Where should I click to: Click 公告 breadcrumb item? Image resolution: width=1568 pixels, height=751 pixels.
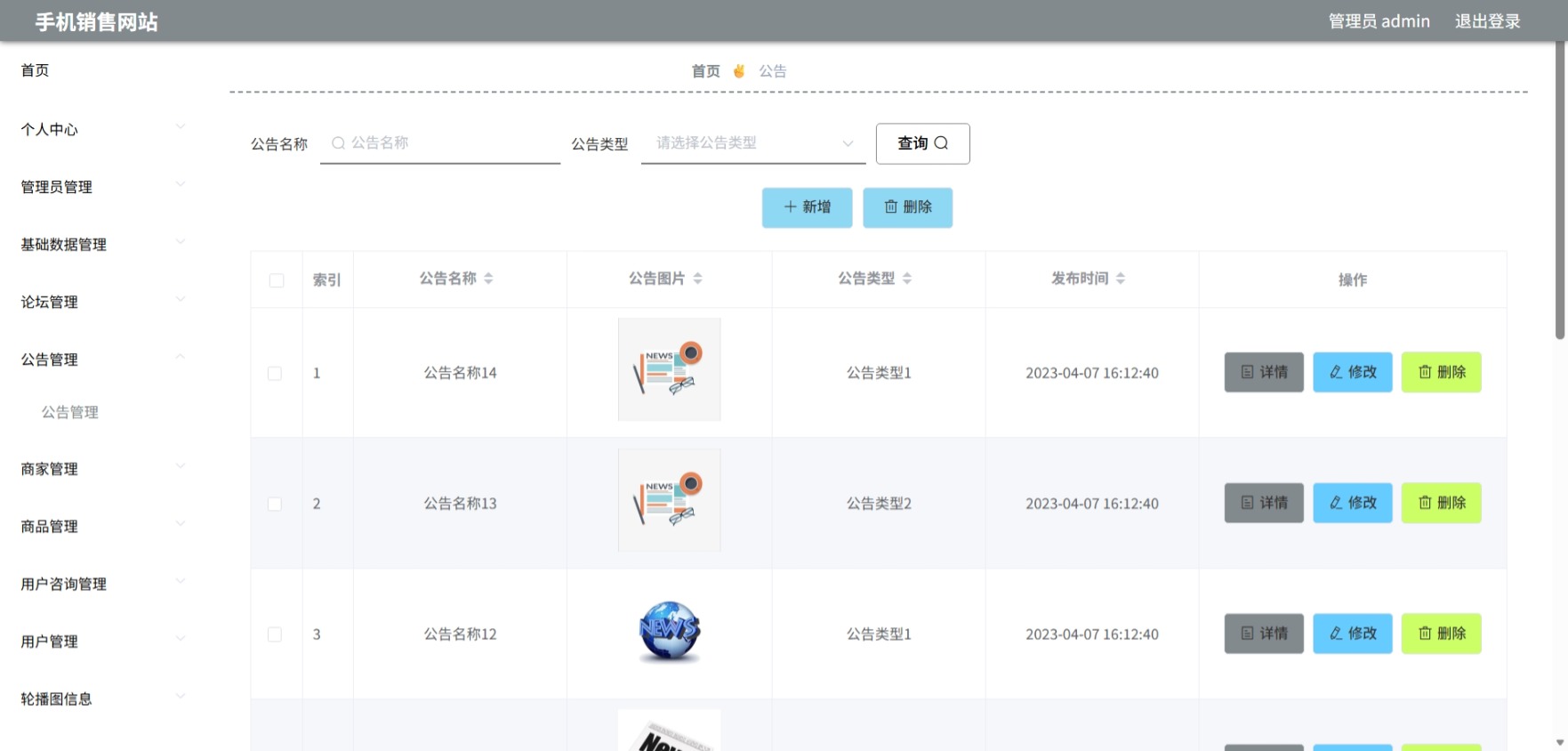tap(773, 71)
